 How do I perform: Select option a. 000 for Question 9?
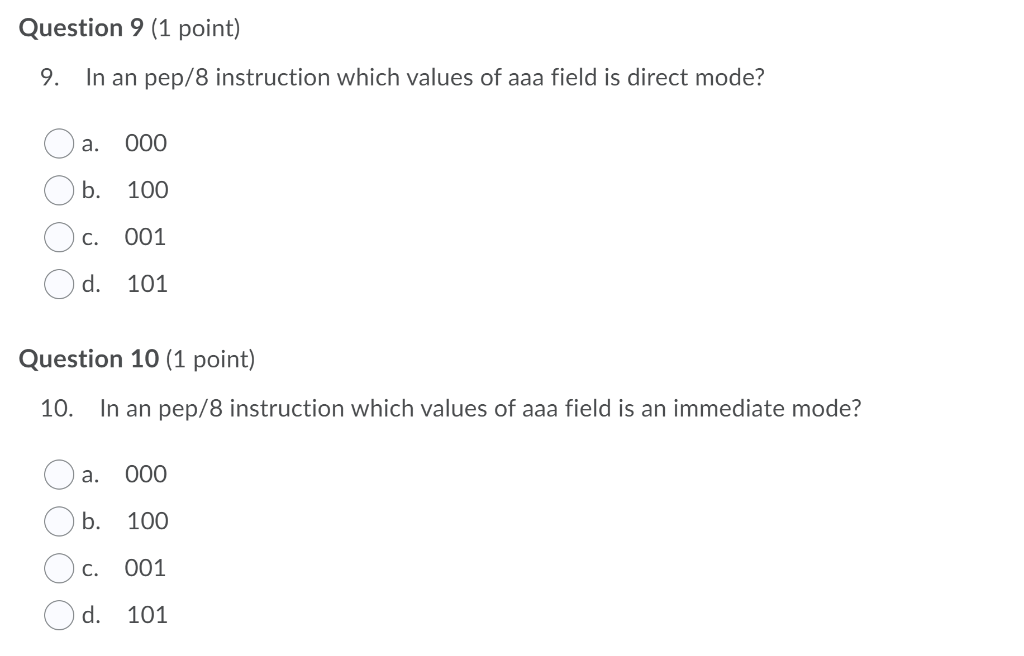tap(59, 143)
